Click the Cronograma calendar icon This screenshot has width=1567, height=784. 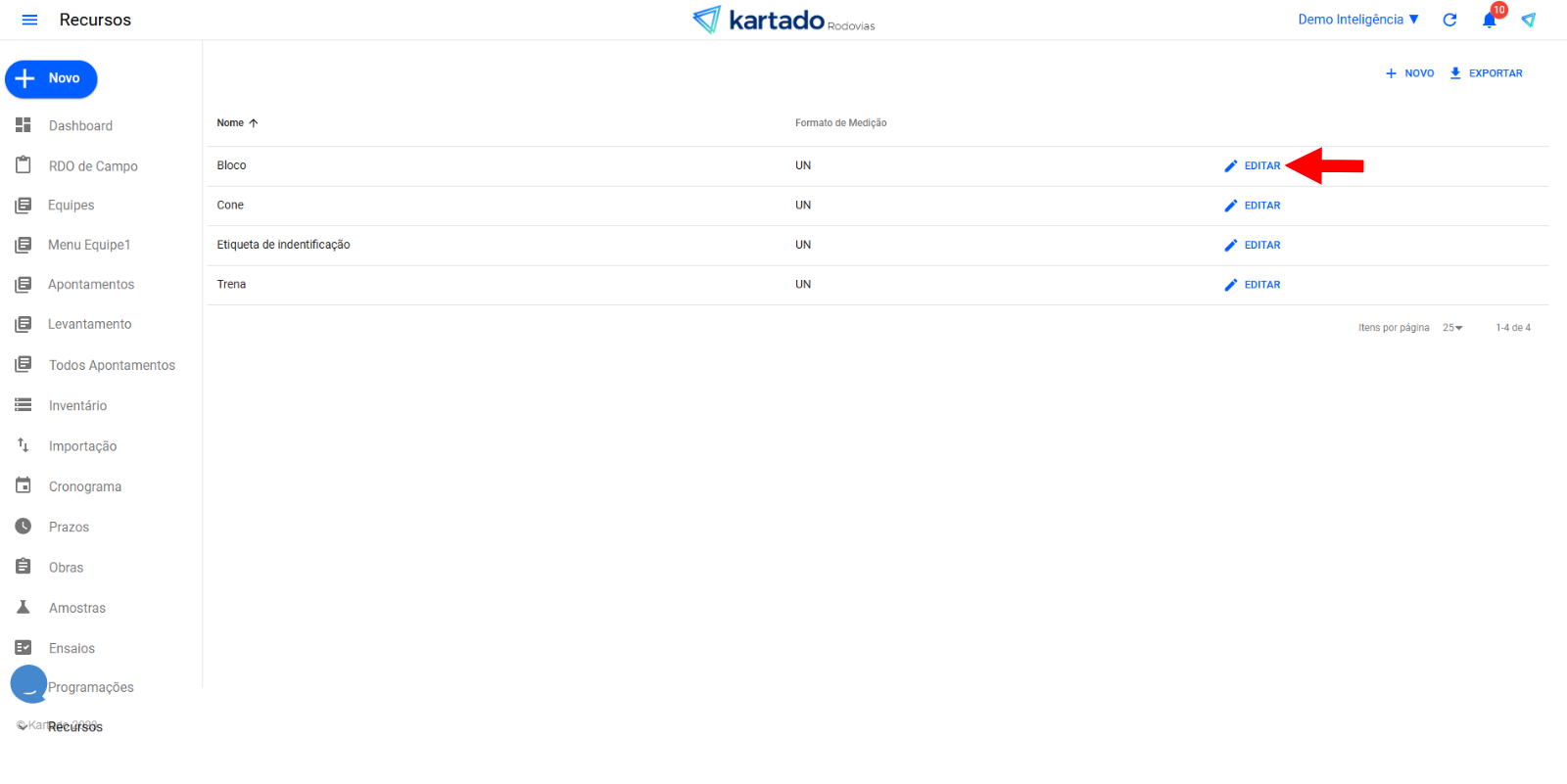pyautogui.click(x=24, y=485)
